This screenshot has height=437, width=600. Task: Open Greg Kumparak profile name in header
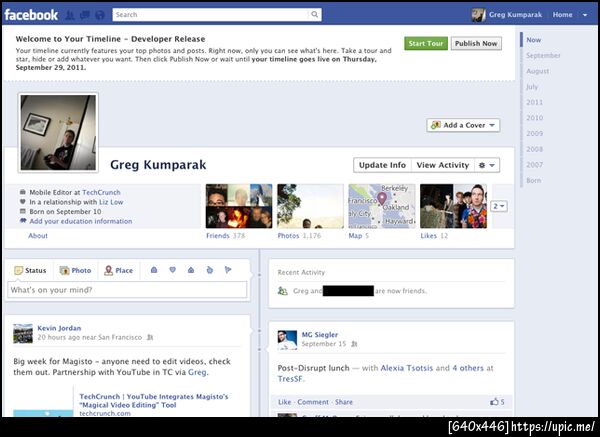(515, 15)
